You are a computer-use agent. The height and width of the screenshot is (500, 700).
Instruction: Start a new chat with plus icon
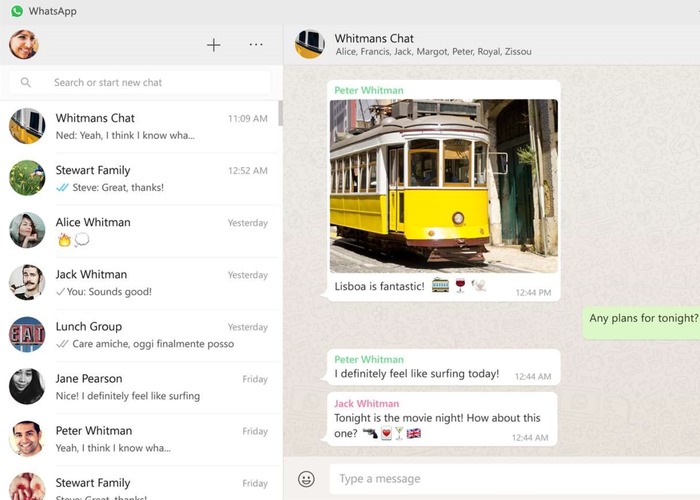tap(214, 45)
